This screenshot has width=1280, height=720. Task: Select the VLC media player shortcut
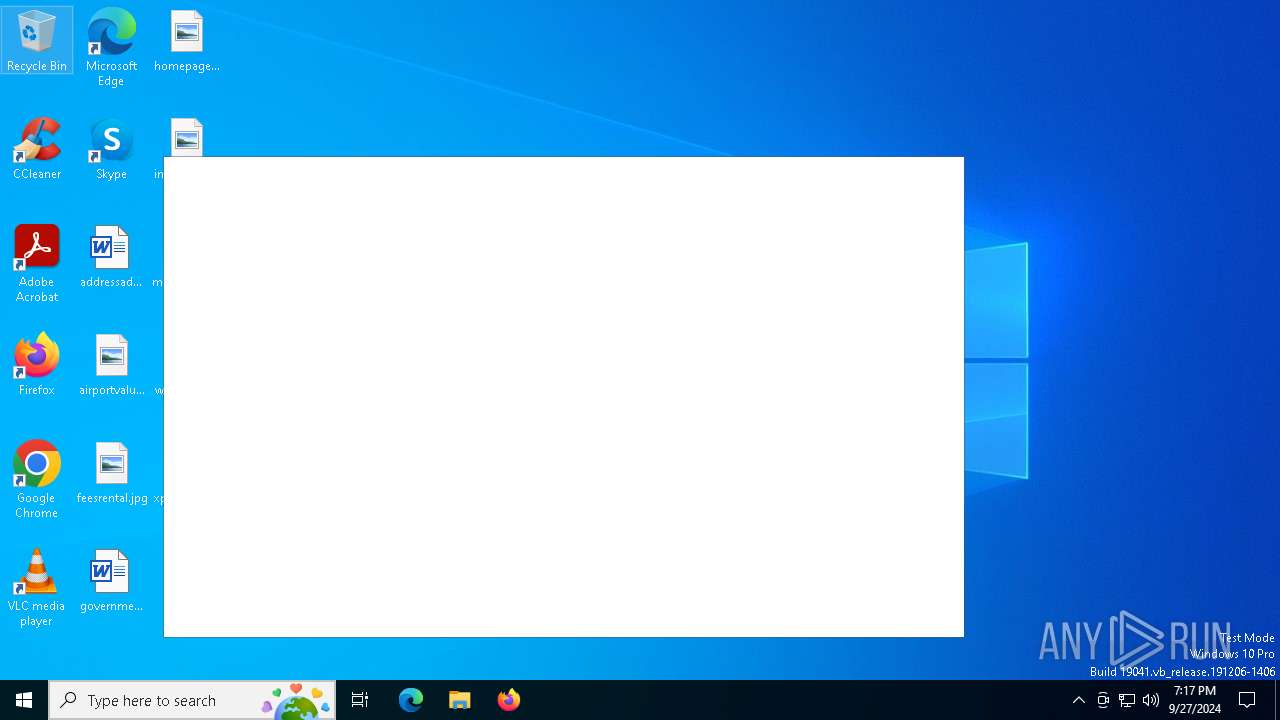(37, 588)
